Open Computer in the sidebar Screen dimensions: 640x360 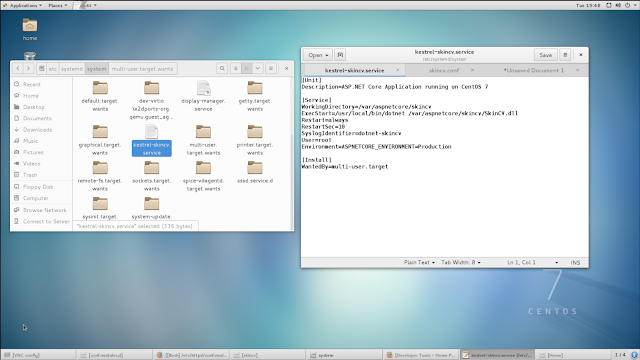[x=41, y=198]
